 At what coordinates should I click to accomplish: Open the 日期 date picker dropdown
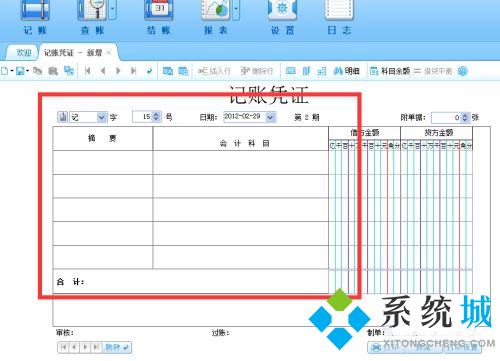pos(271,117)
